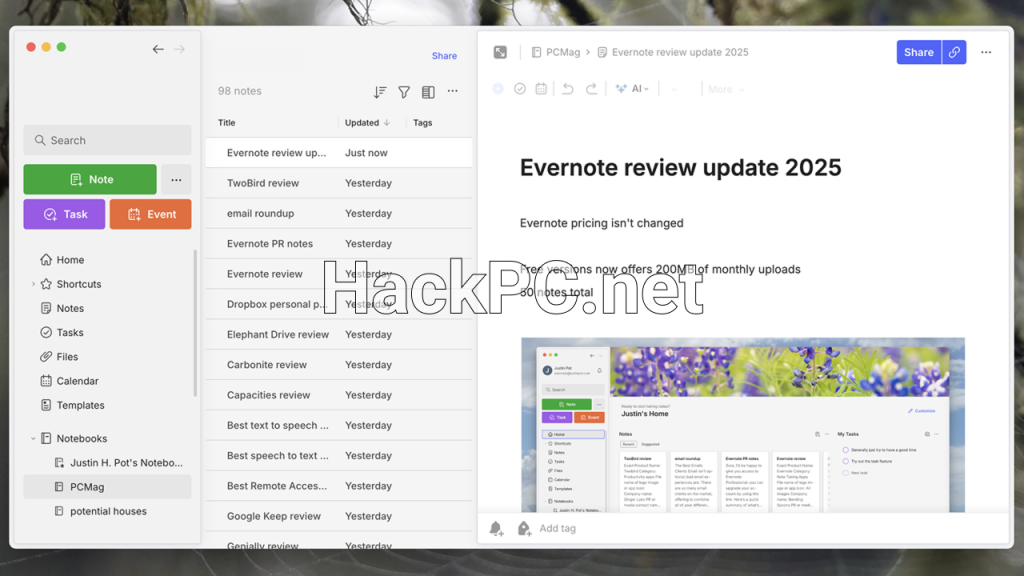Go back with the left arrow
The height and width of the screenshot is (576, 1024).
point(158,49)
